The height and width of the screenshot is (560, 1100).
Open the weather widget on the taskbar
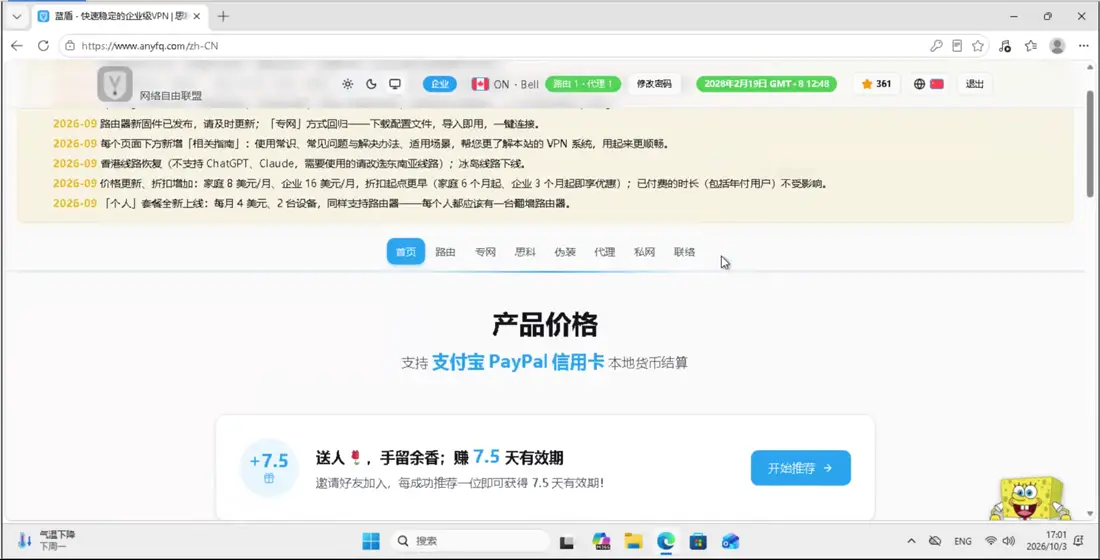click(46, 540)
